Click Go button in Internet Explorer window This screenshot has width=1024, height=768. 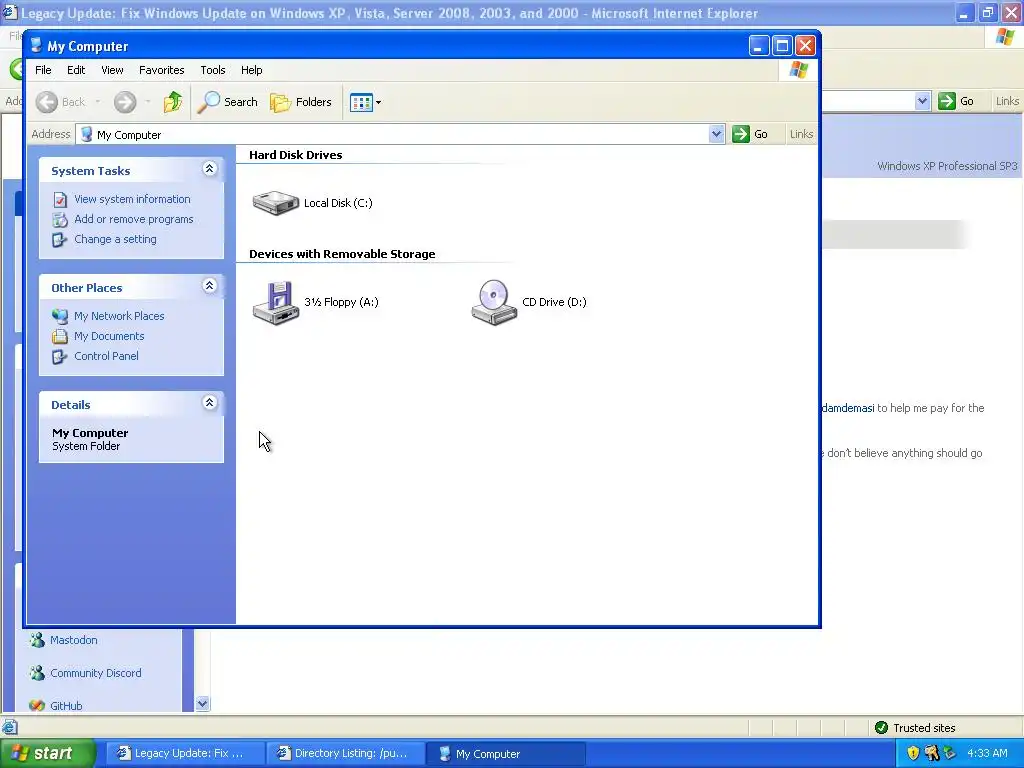957,101
